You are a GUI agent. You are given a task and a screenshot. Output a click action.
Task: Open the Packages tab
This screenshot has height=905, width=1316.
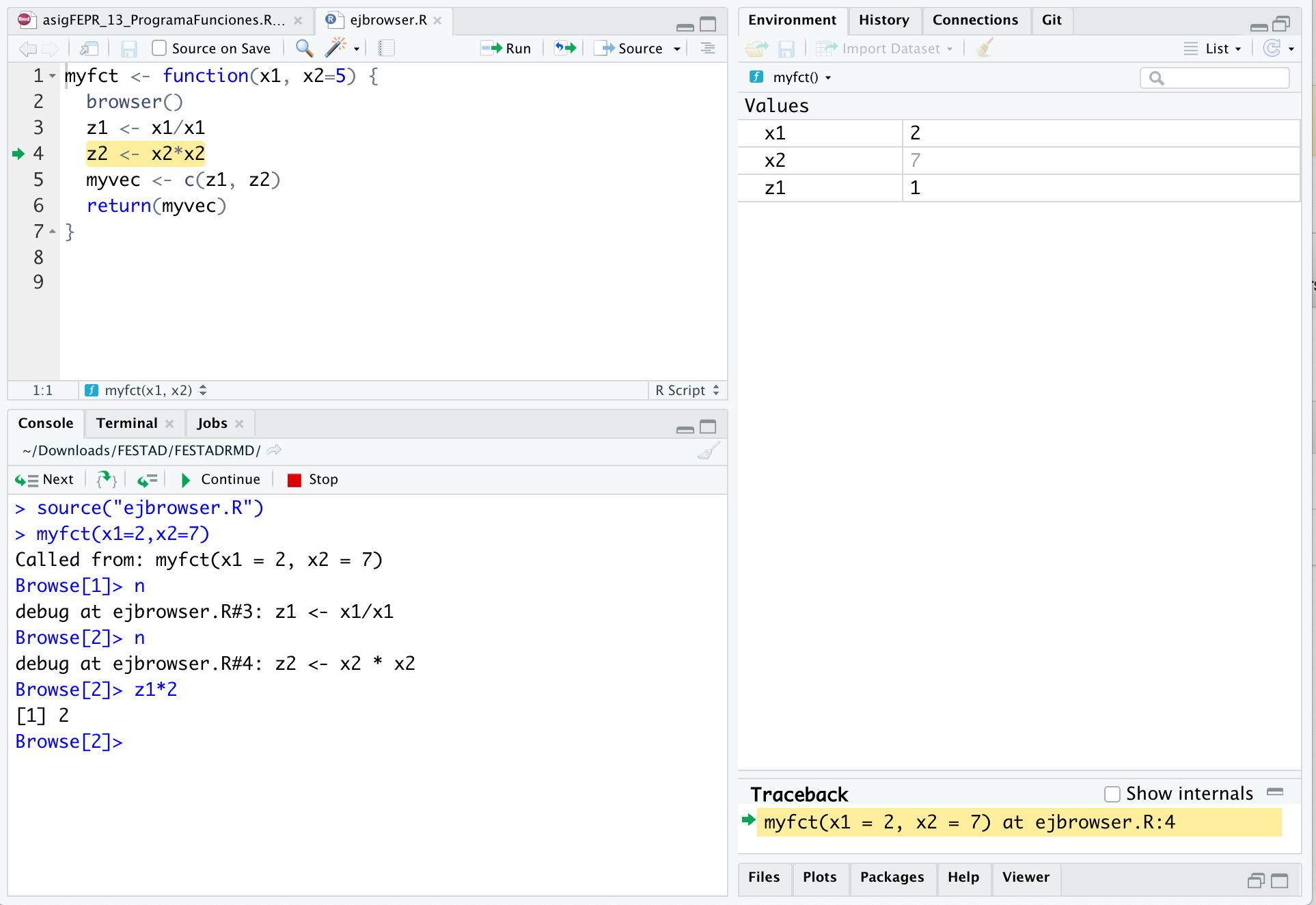892,877
